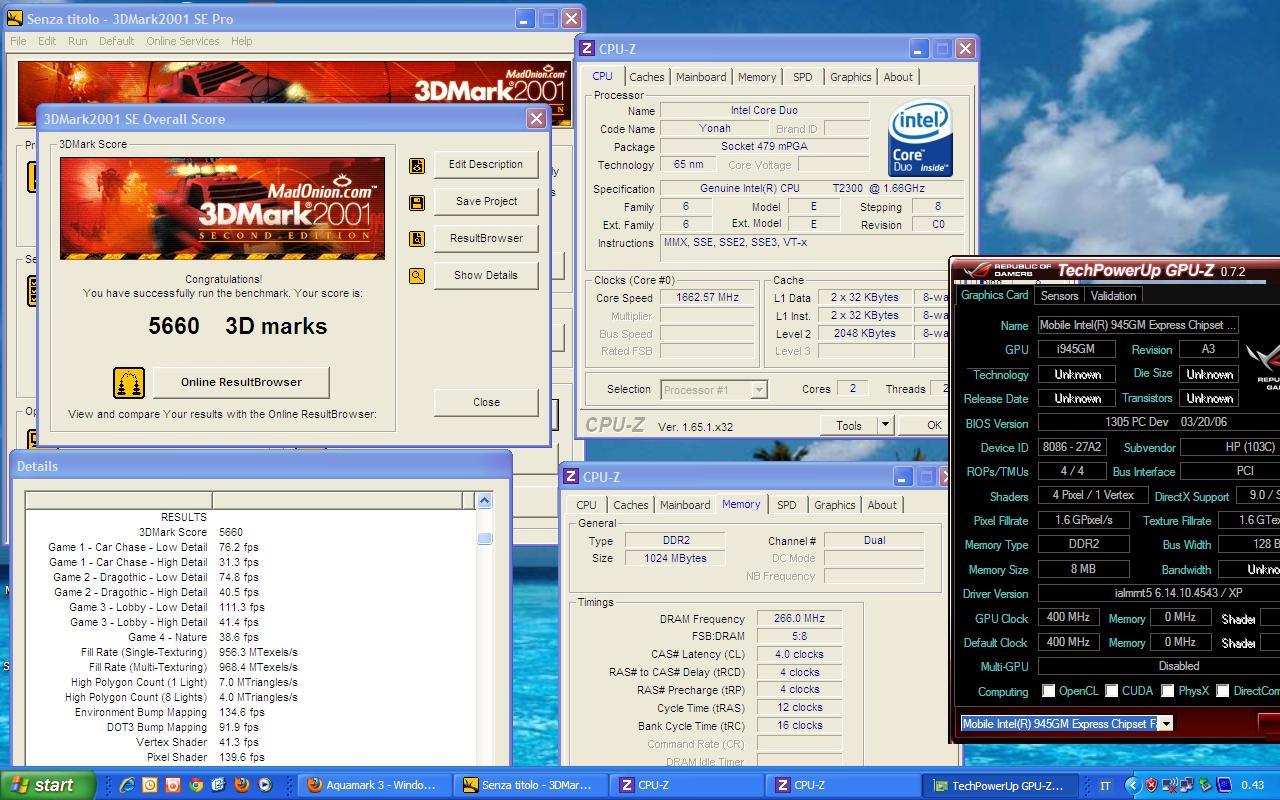The width and height of the screenshot is (1280, 800).
Task: Expand hidden tray icons with arrow
Action: [1132, 785]
